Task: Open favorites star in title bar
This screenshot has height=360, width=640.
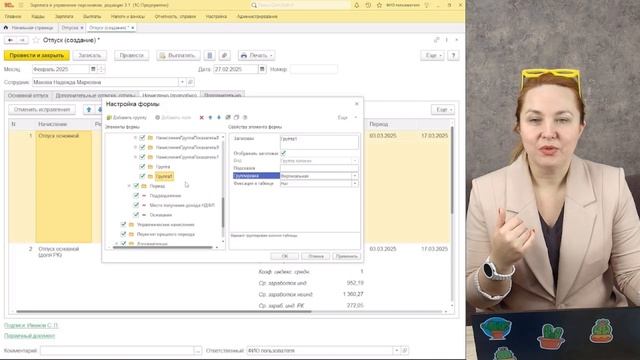Action: [379, 5]
